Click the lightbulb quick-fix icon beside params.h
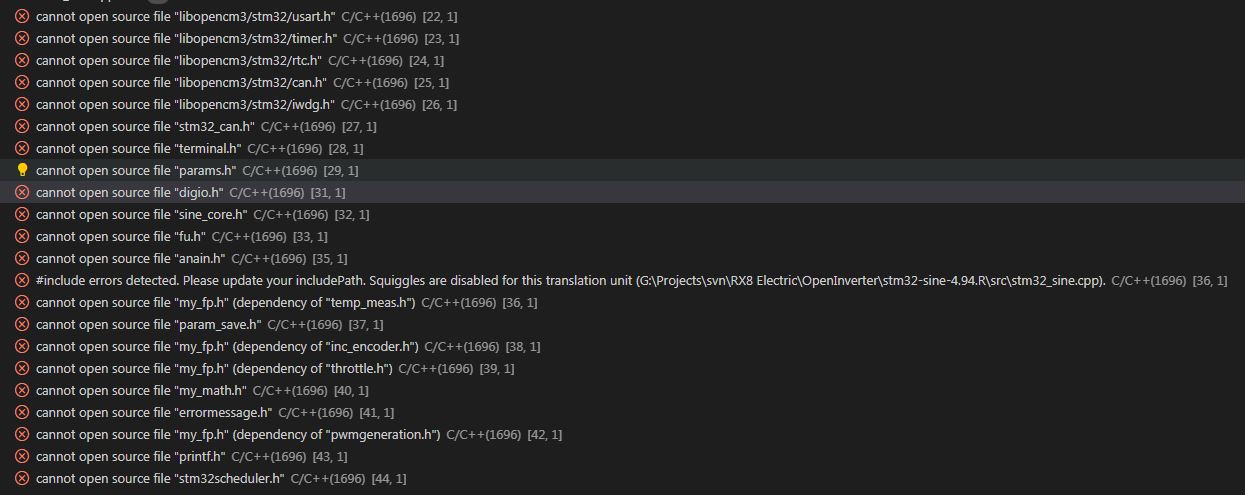Screen dimensions: 1245x495 pos(22,170)
